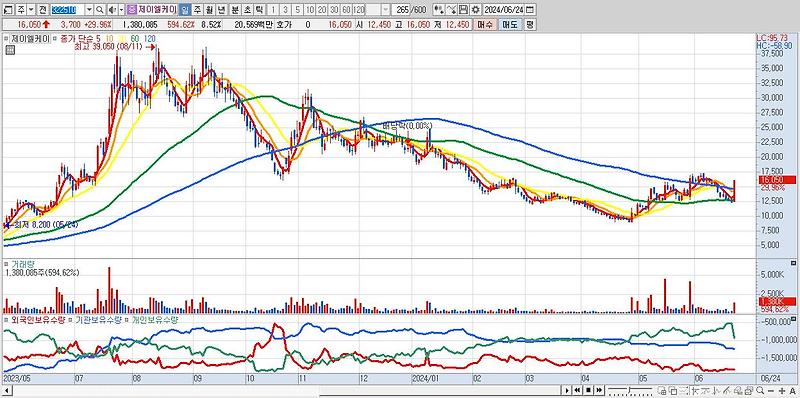Switch chart to monthly (월) period
Screen dimensions: 800x398
[x=209, y=10]
